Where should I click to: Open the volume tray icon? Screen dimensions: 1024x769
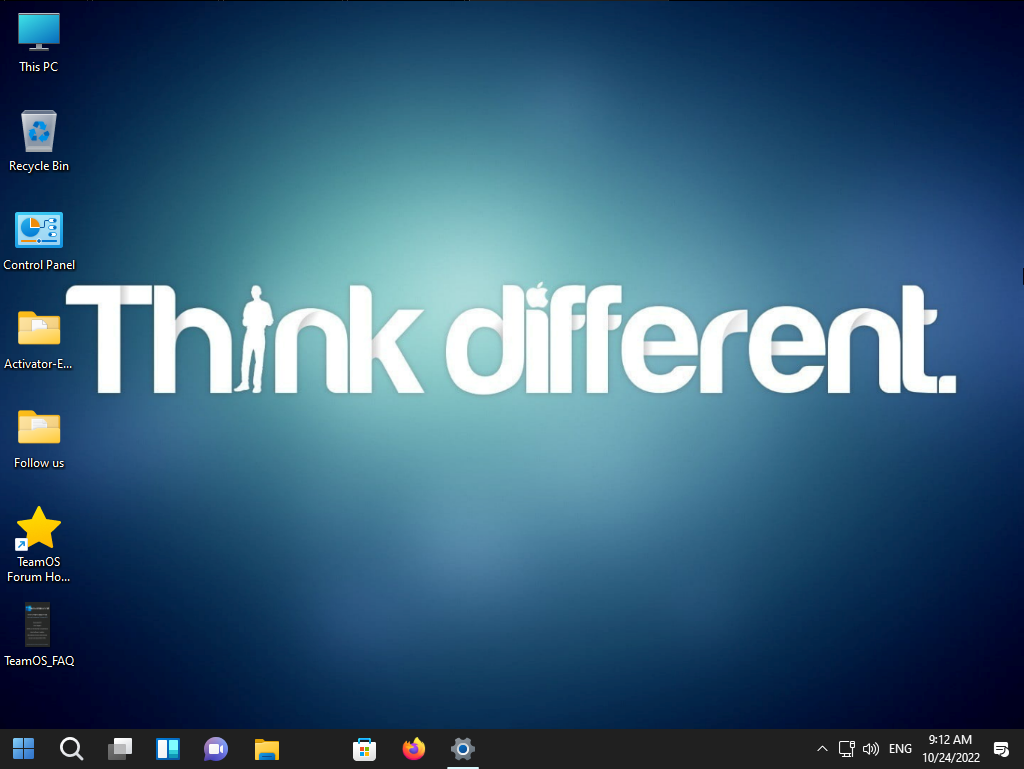[x=871, y=749]
